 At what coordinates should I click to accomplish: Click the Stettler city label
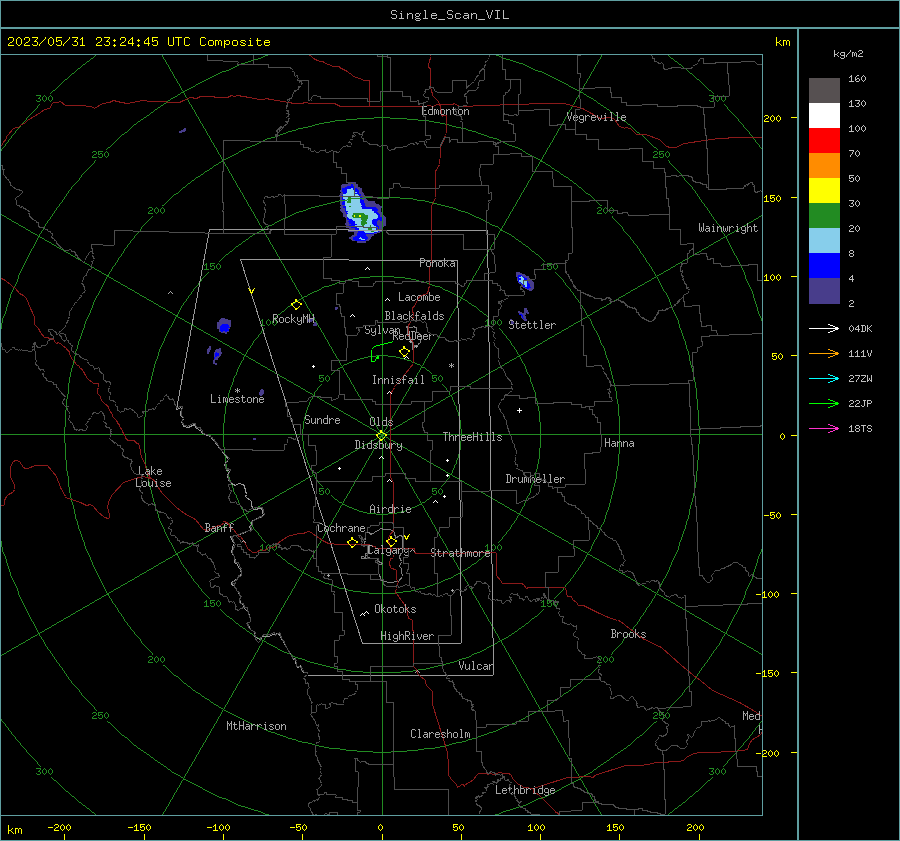pos(532,325)
